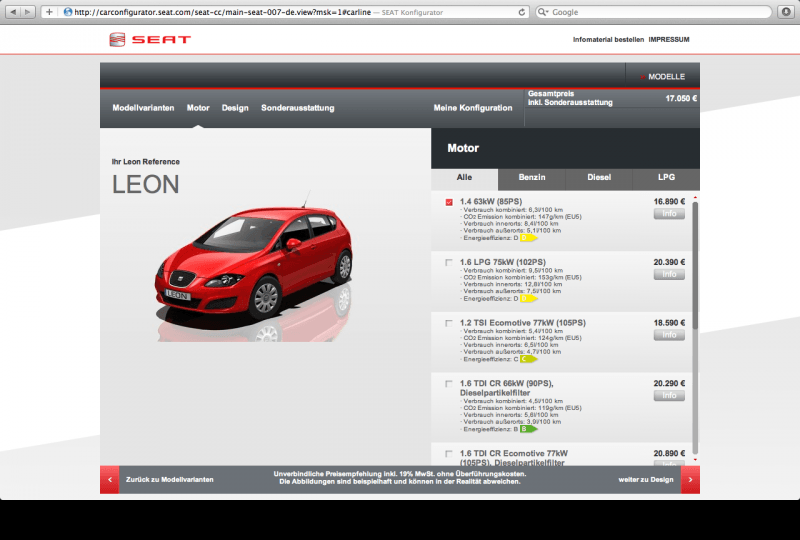The width and height of the screenshot is (800, 540).
Task: Click the red Leon car image
Action: pos(254,265)
